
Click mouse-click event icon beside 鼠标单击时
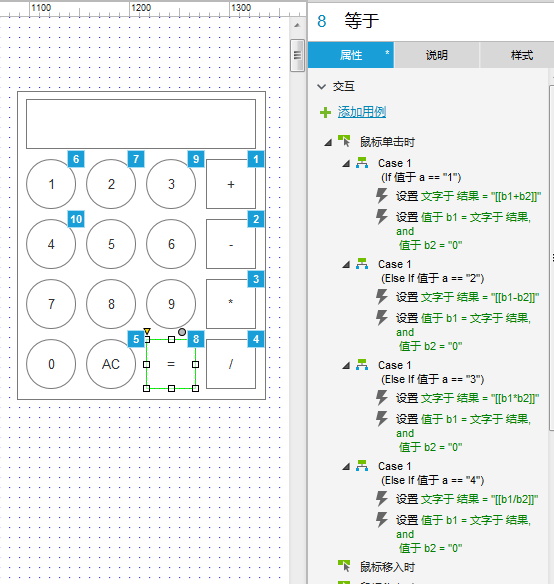[x=344, y=141]
